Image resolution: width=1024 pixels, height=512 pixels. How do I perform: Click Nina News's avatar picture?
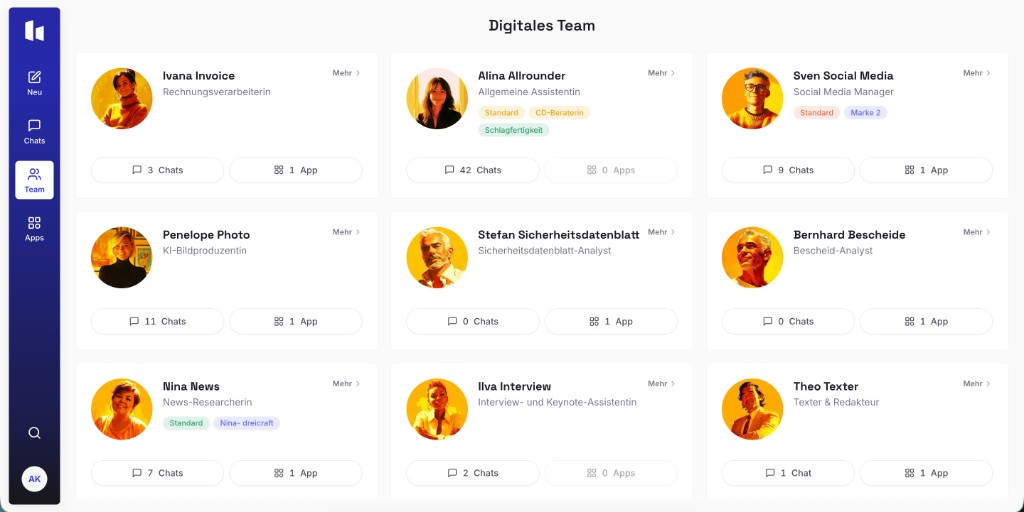tap(121, 409)
